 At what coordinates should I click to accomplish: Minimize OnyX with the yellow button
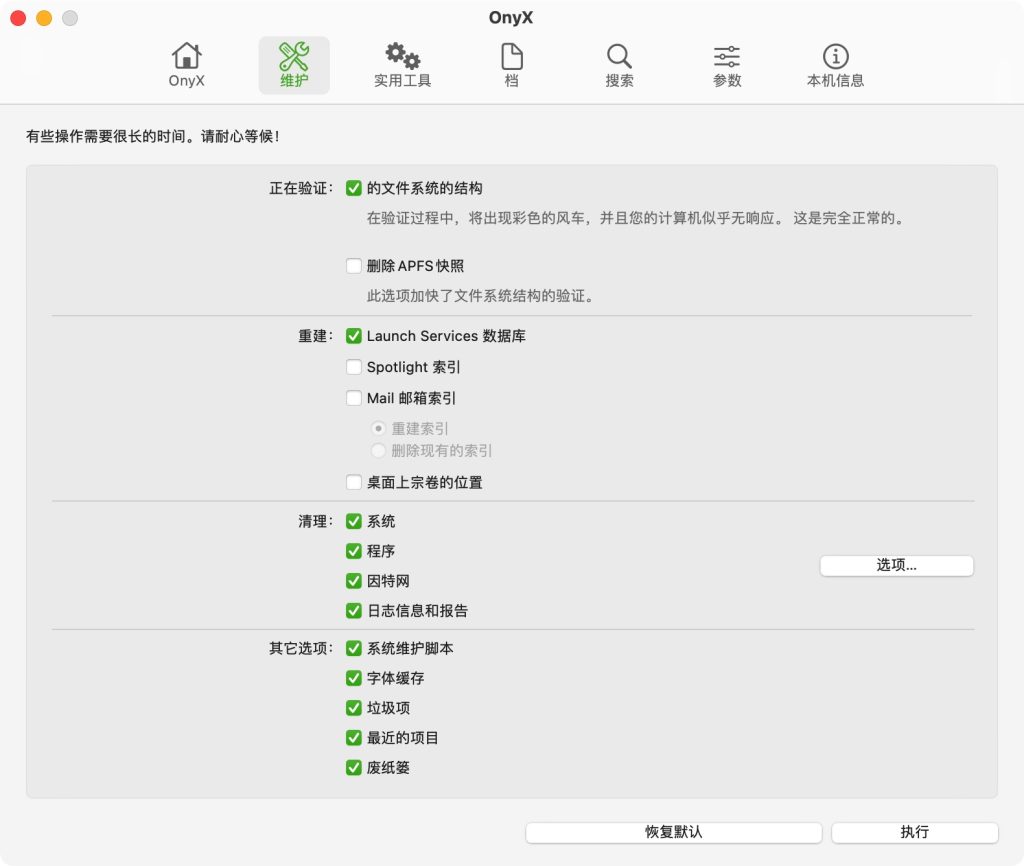click(x=44, y=18)
